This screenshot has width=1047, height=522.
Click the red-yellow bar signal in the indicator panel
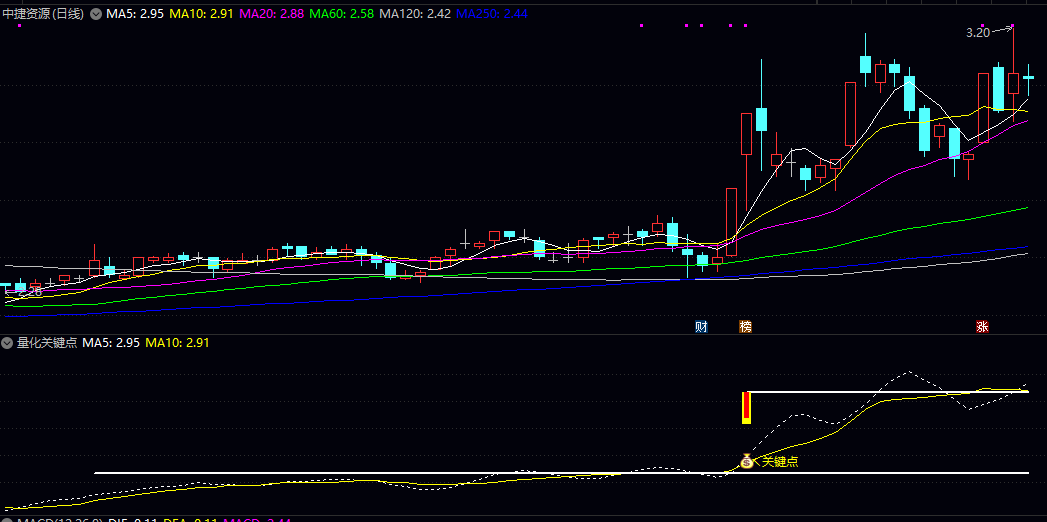(747, 407)
